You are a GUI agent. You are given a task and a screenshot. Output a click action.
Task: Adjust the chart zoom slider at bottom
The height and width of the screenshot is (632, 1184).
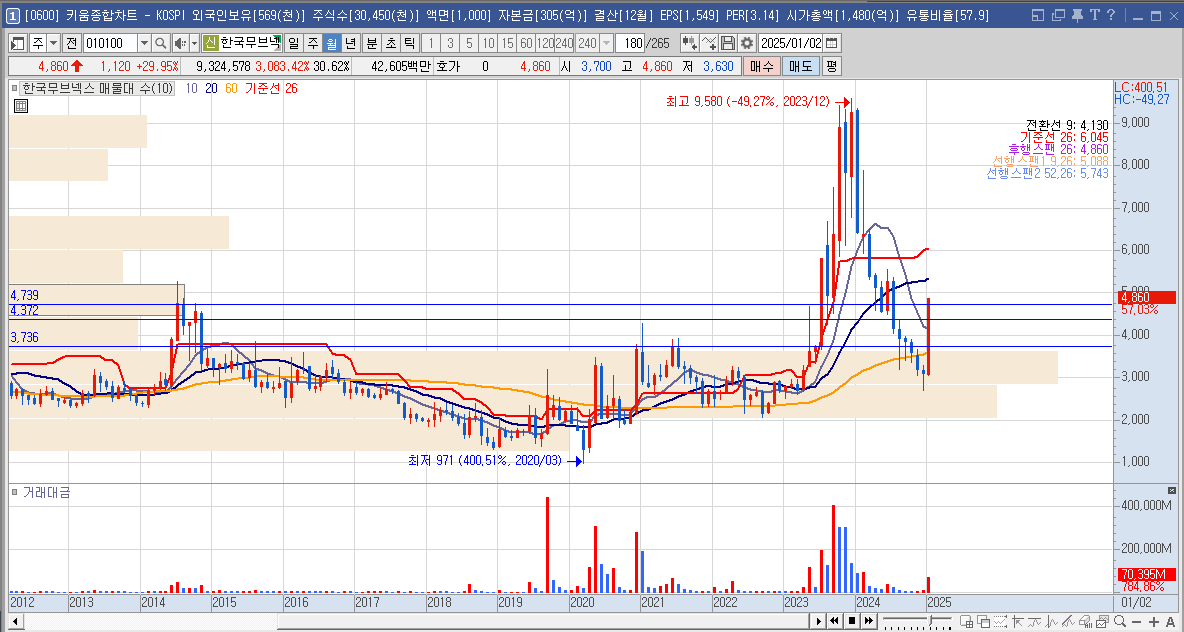coord(931,621)
